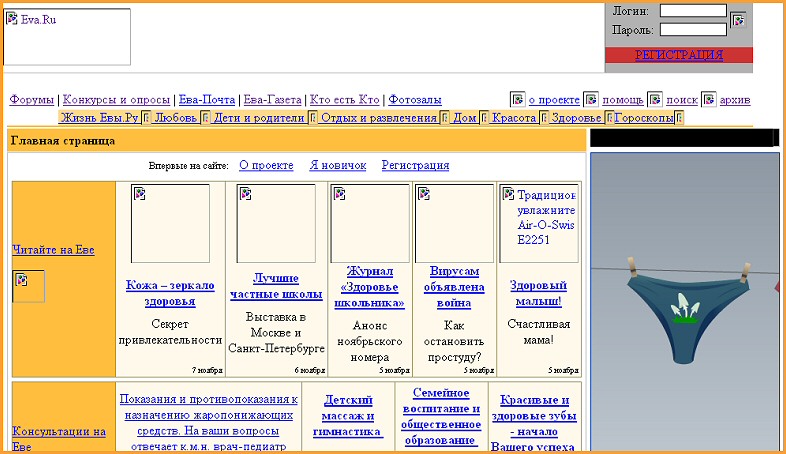Click the underwear banner advertisement
This screenshot has width=786, height=454.
click(684, 300)
